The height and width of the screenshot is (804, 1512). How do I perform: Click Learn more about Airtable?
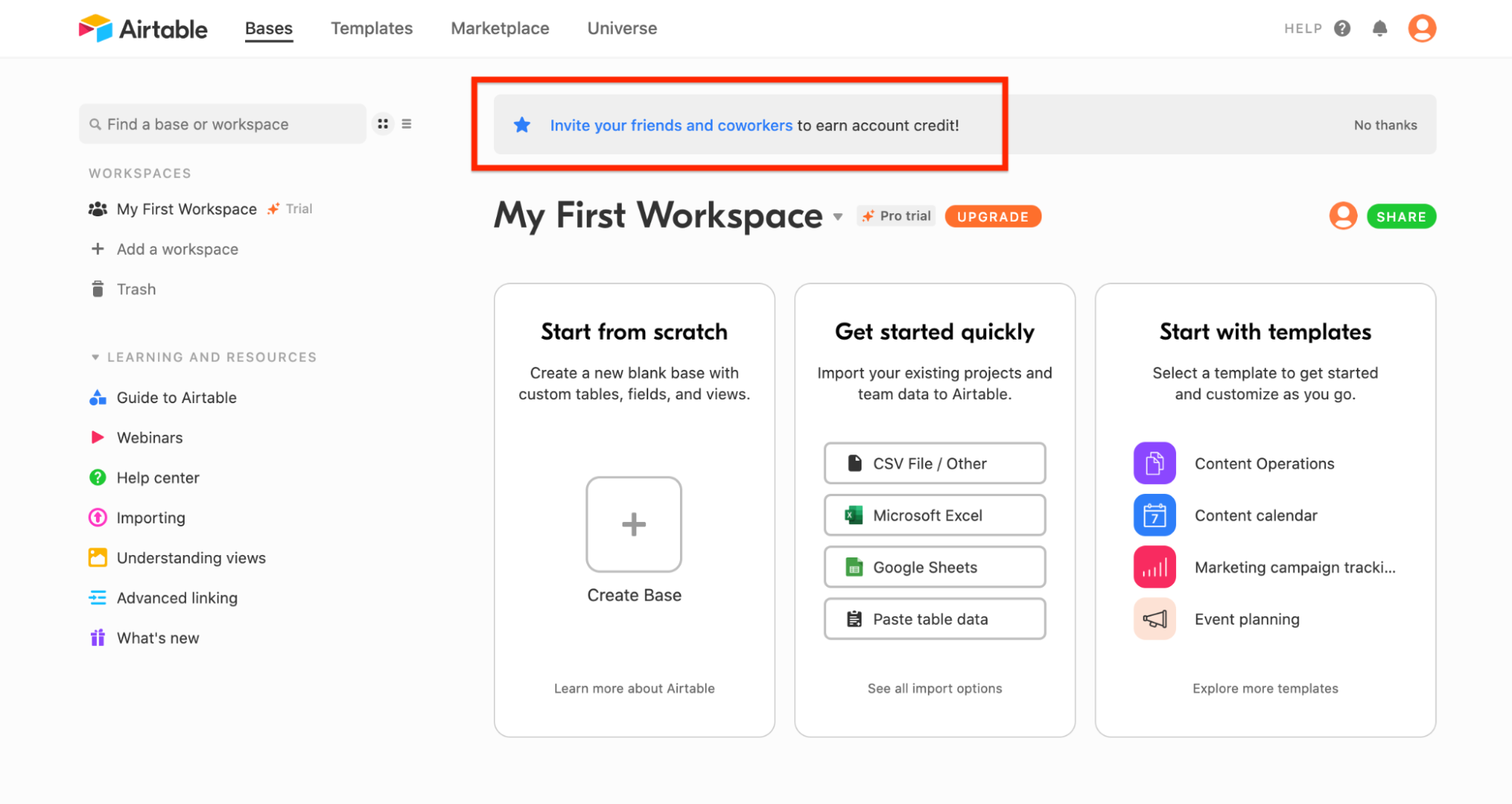634,688
